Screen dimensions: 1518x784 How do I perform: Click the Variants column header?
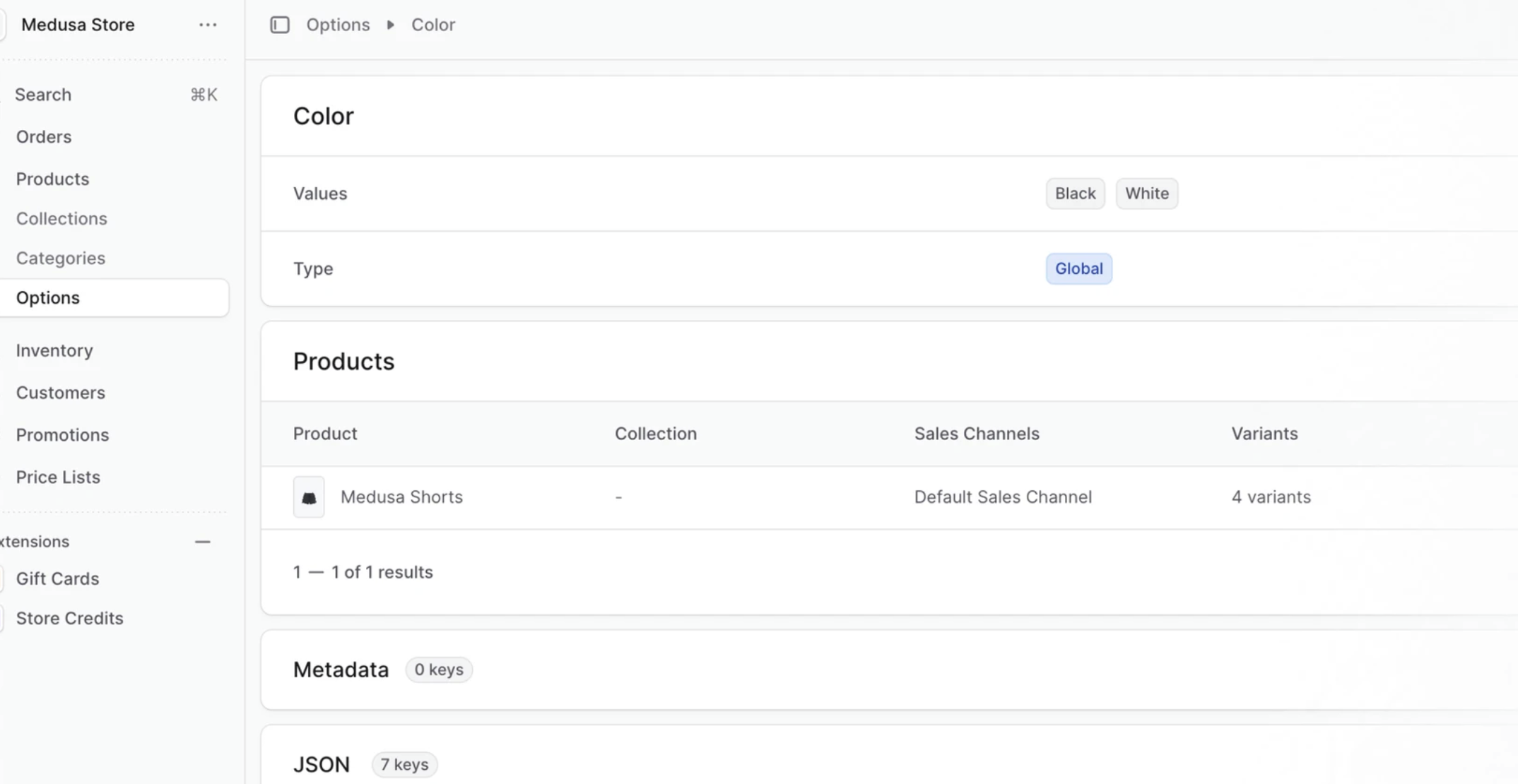click(x=1264, y=434)
